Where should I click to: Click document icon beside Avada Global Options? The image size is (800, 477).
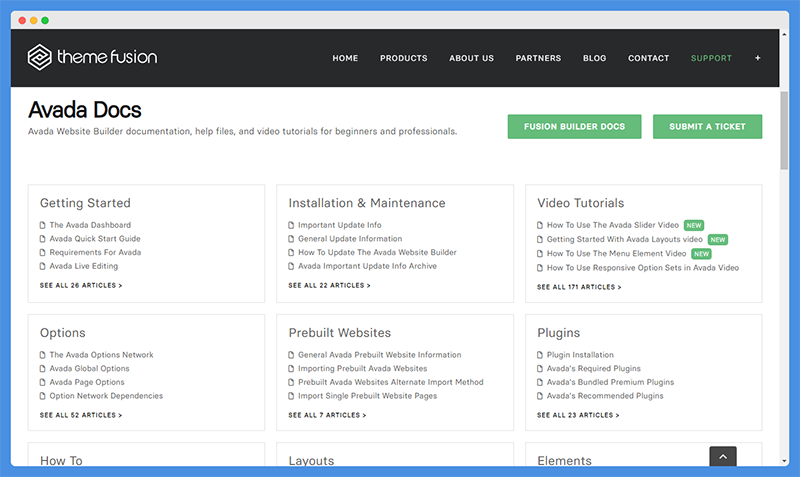(42, 368)
